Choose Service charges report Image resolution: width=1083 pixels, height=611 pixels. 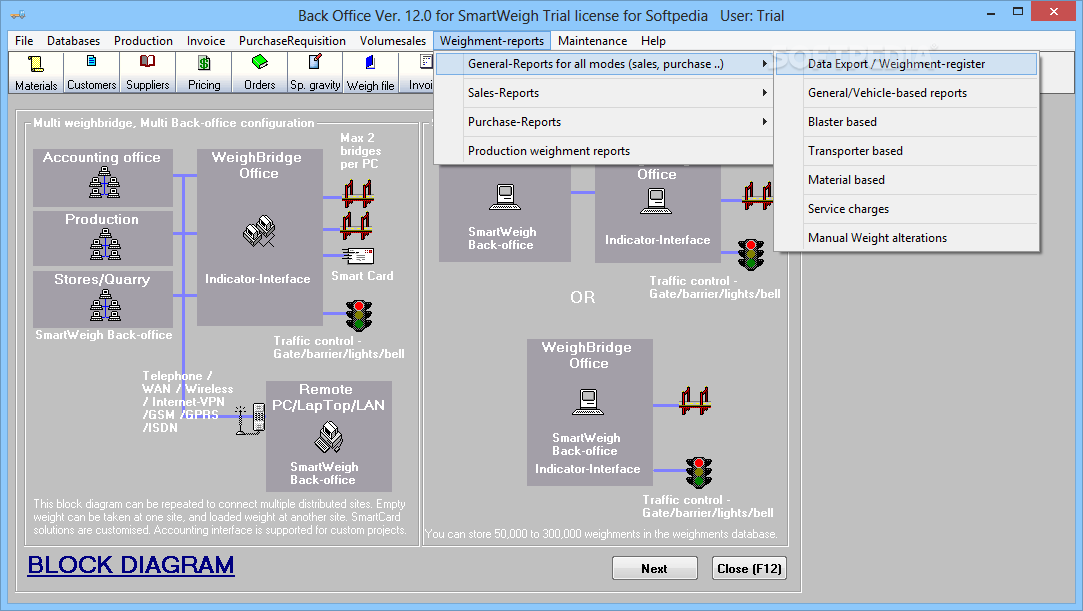click(906, 208)
